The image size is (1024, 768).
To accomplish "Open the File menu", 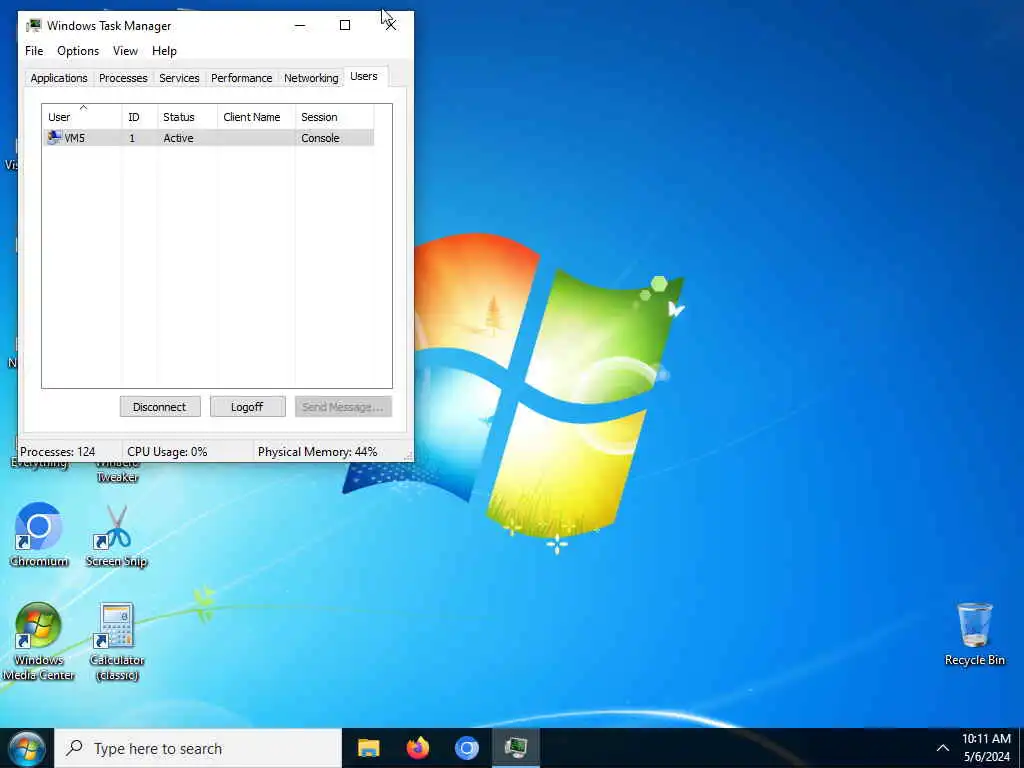I will coord(34,51).
